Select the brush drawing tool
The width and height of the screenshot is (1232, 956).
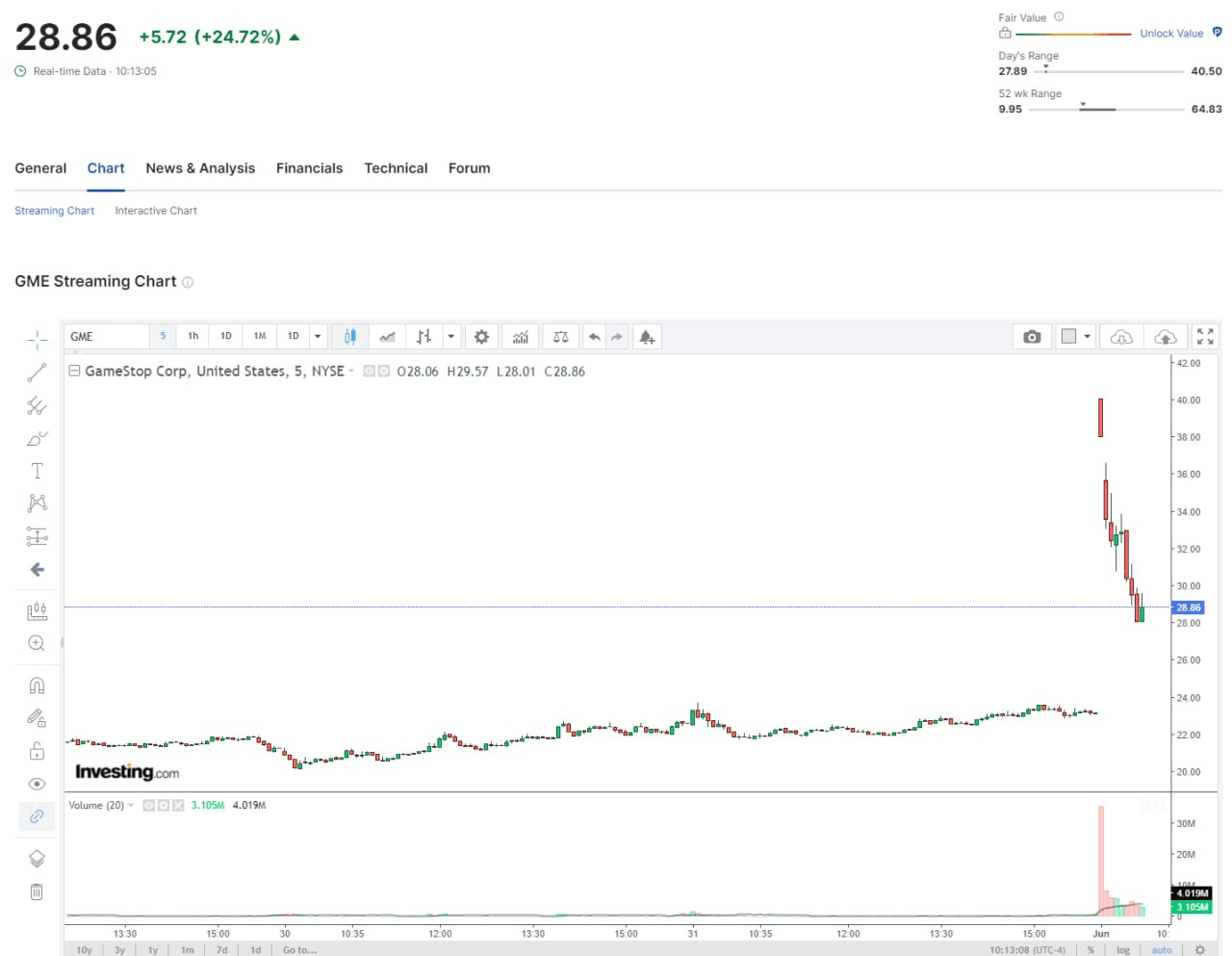[x=37, y=438]
